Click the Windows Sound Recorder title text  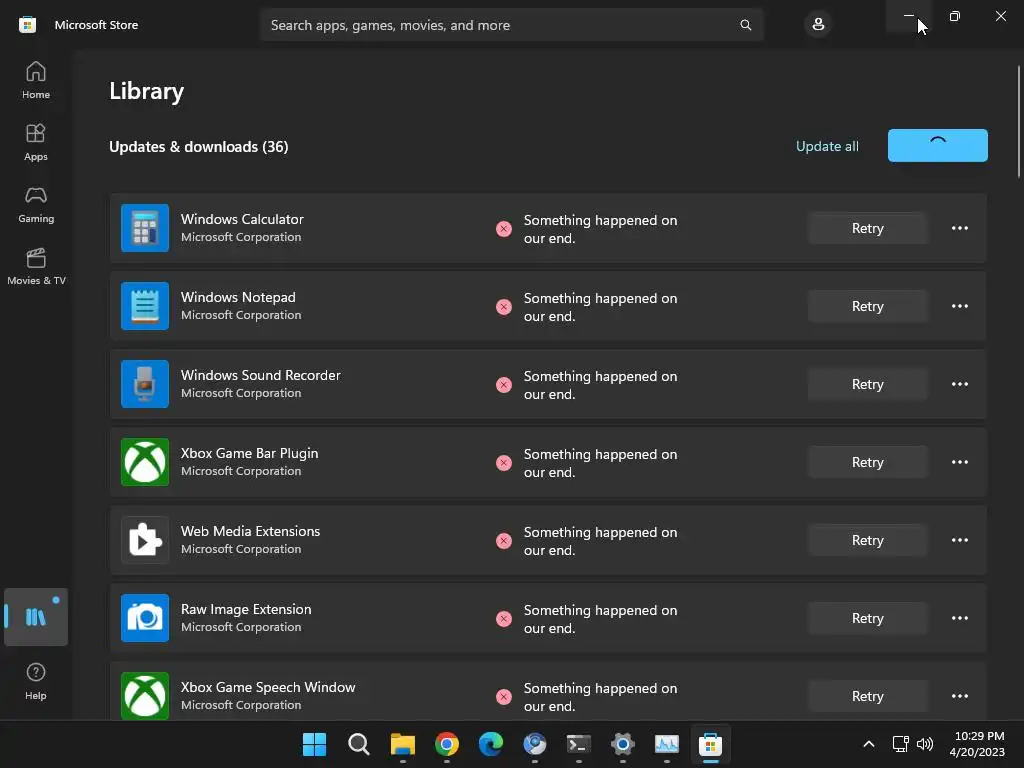[x=261, y=376]
